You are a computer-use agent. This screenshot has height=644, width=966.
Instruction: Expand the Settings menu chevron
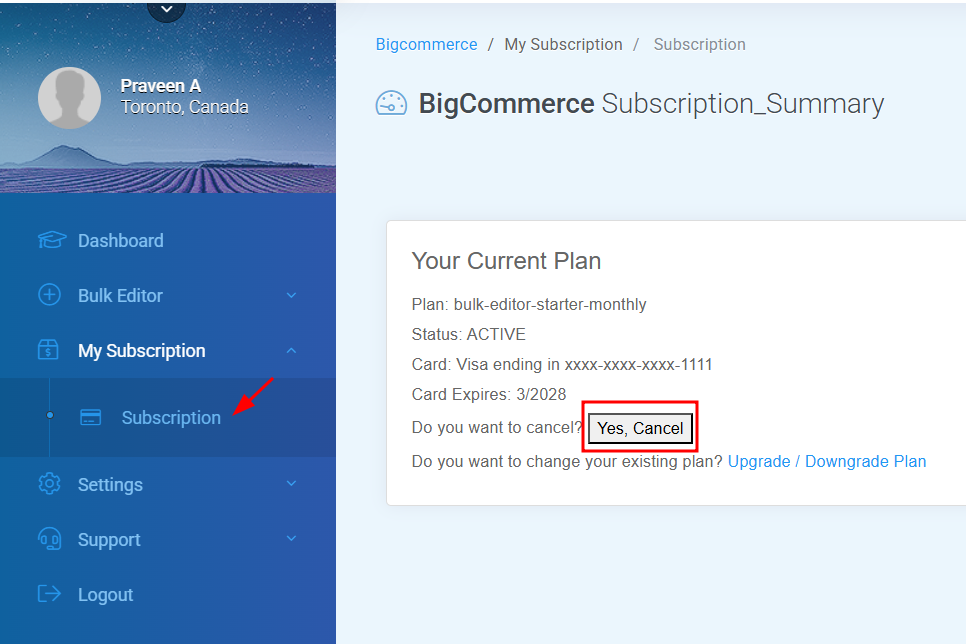(291, 484)
